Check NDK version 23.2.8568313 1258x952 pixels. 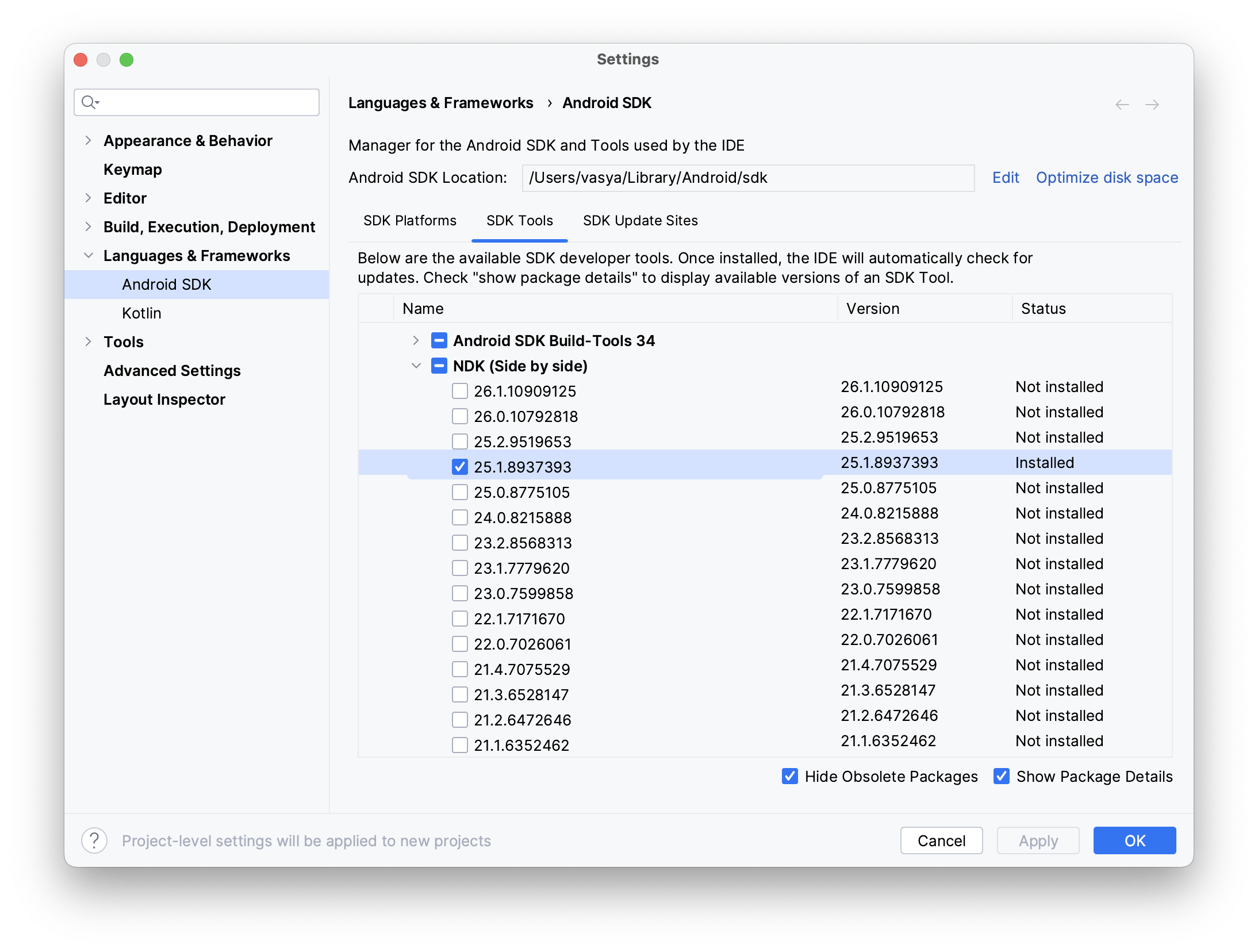pyautogui.click(x=459, y=543)
